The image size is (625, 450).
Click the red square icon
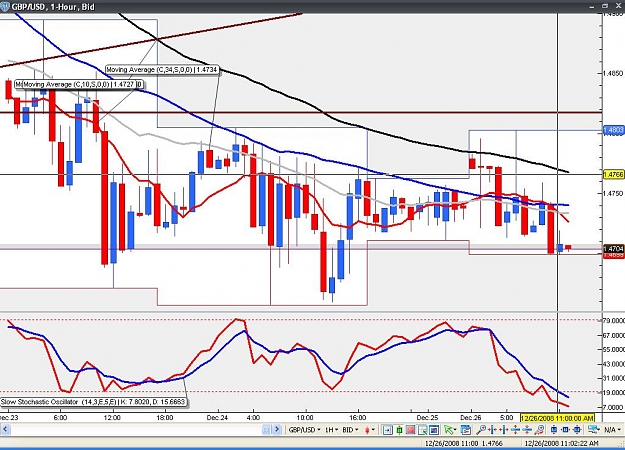(x=411, y=430)
